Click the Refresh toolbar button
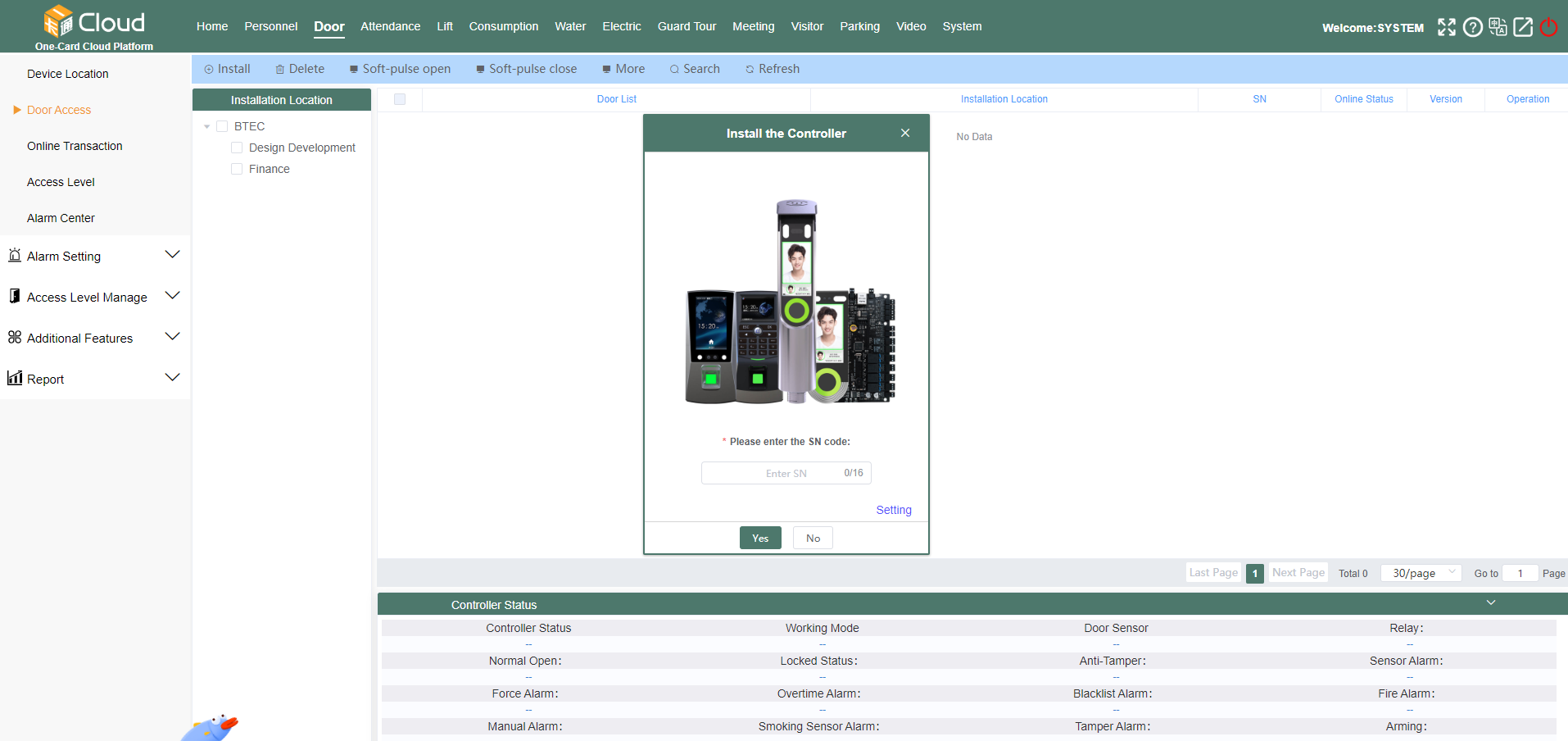Image resolution: width=1568 pixels, height=741 pixels. pos(772,69)
